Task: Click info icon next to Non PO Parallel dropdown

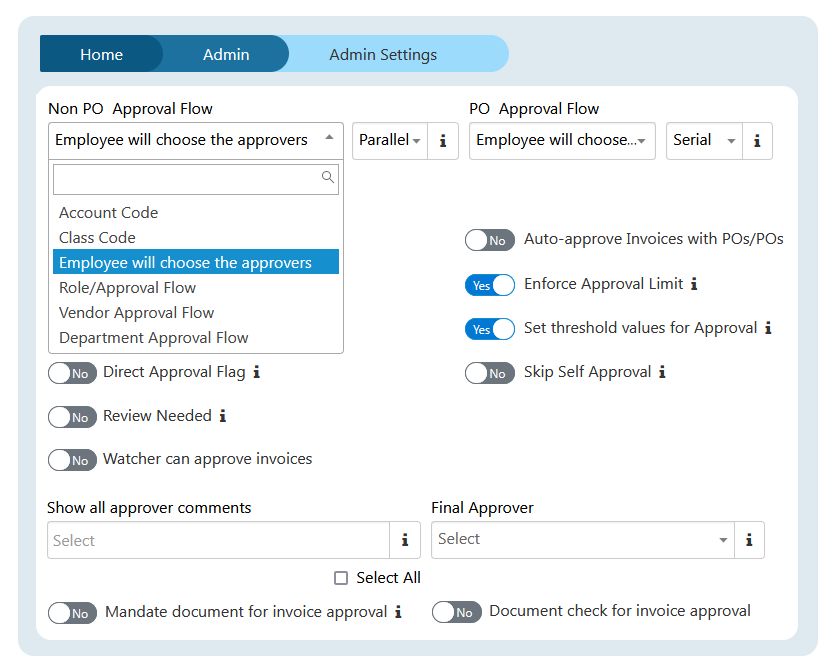Action: coord(443,141)
